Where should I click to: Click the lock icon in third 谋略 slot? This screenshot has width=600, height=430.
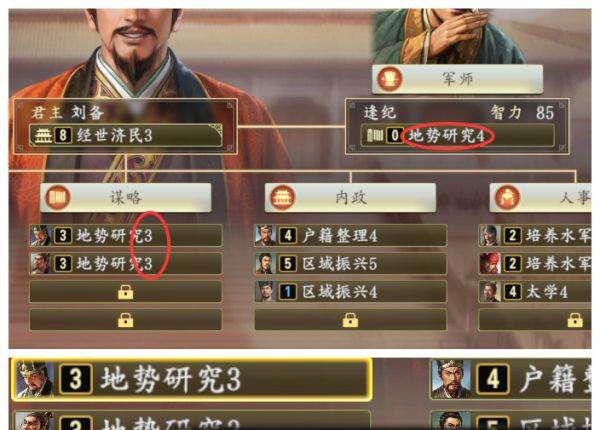126,292
